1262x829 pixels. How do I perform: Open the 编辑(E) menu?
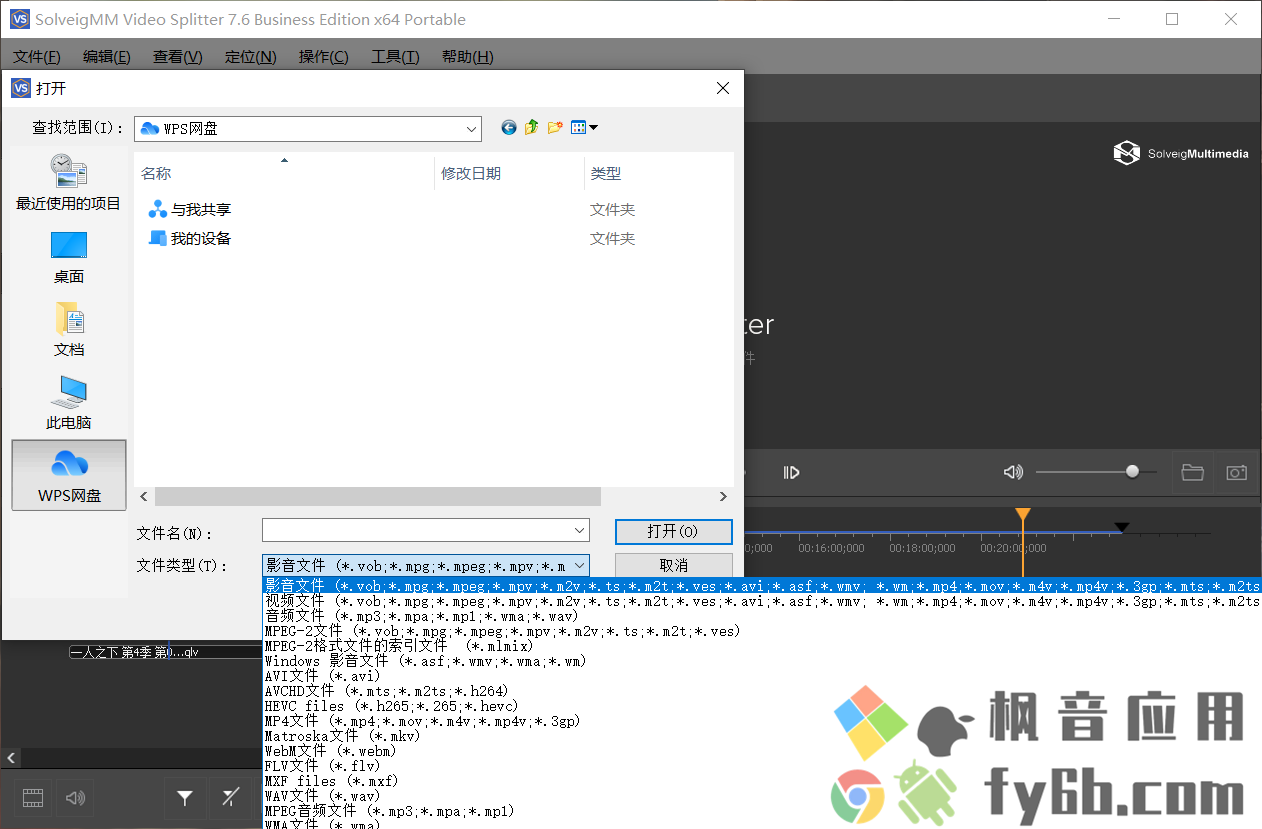click(107, 57)
